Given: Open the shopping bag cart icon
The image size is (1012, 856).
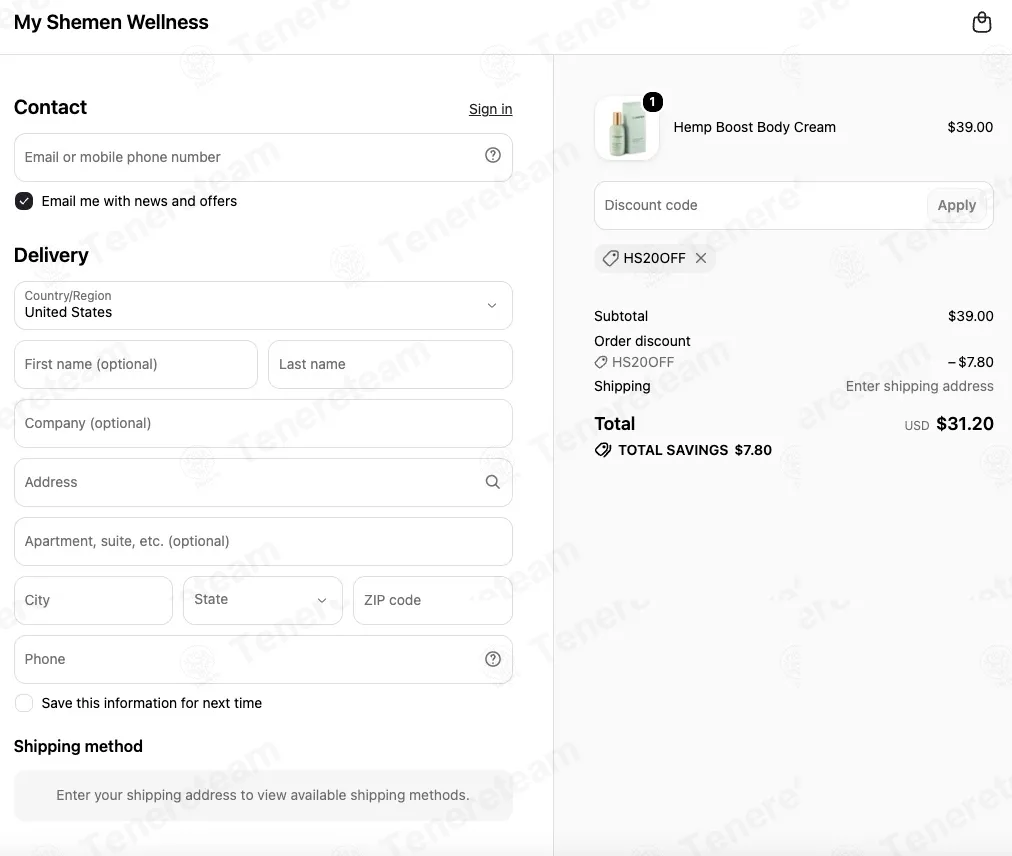Looking at the screenshot, I should [x=982, y=22].
